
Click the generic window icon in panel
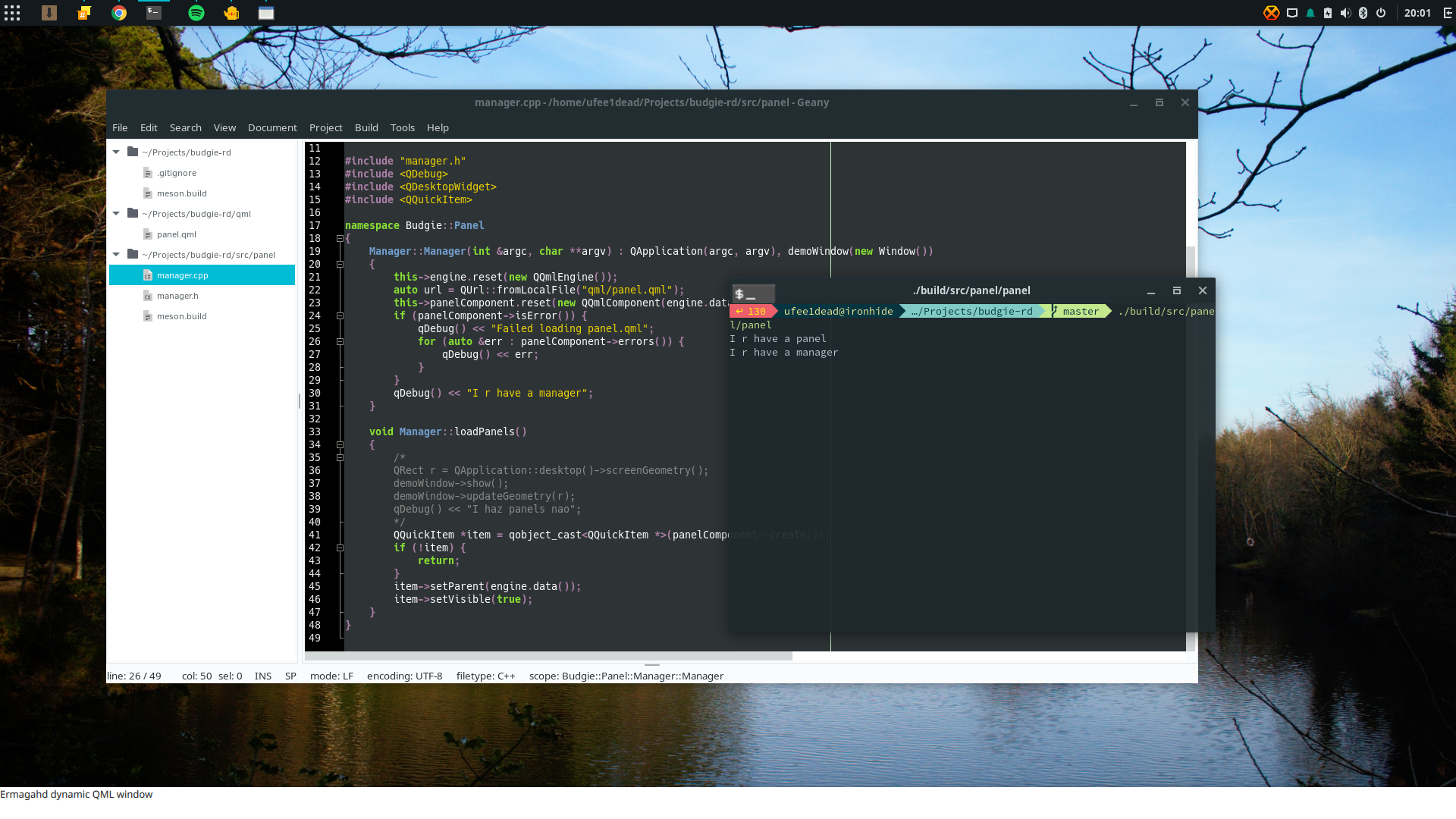pyautogui.click(x=266, y=13)
